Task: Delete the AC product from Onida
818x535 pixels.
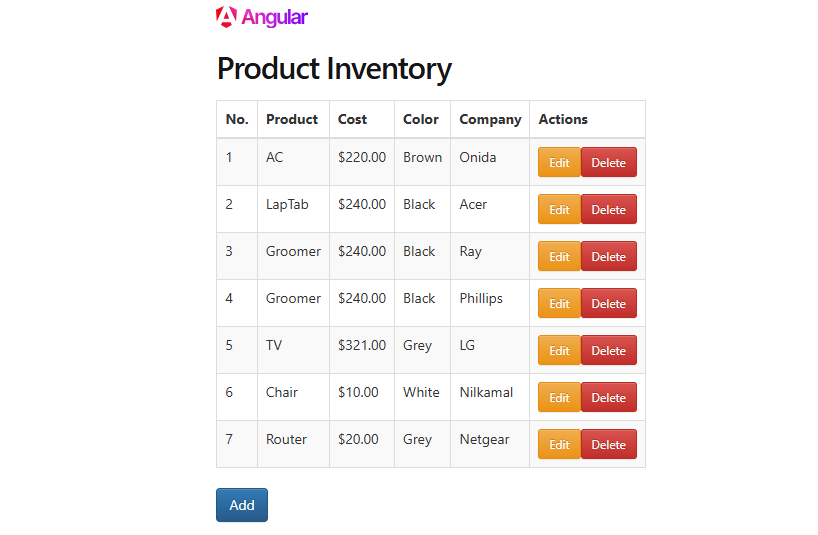Action: (x=608, y=163)
